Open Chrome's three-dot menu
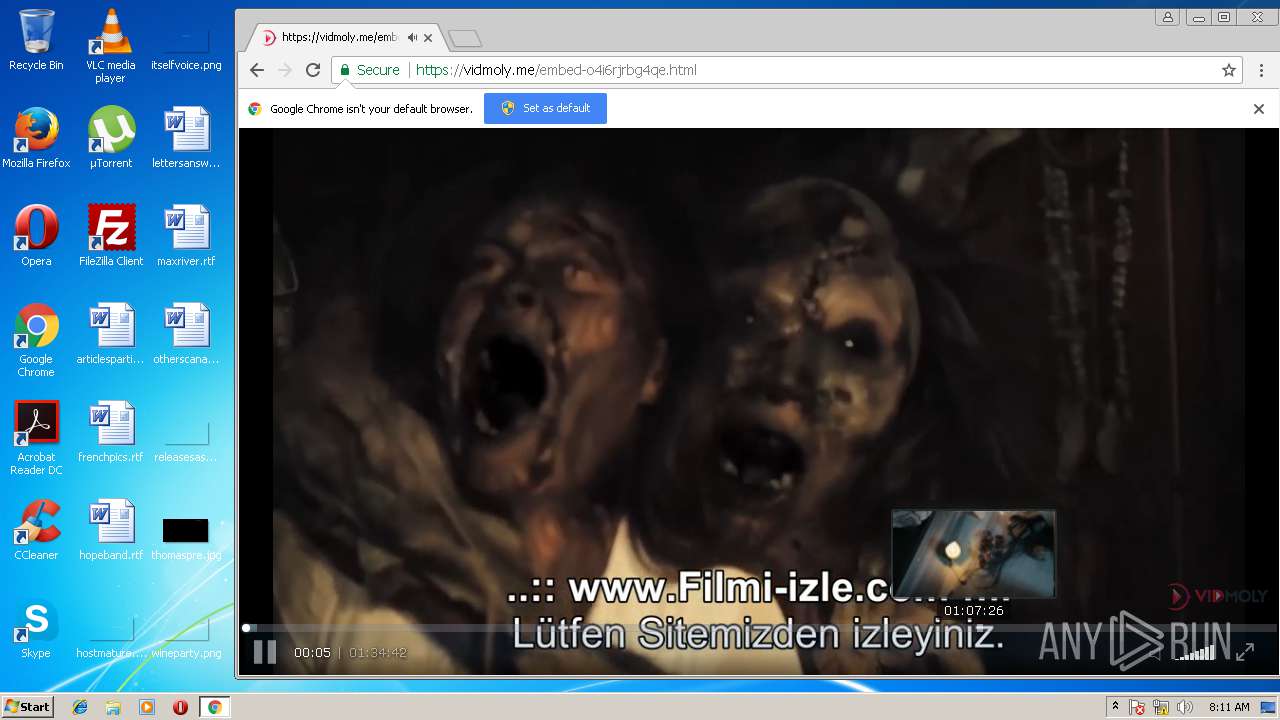This screenshot has width=1280, height=720. pyautogui.click(x=1261, y=70)
